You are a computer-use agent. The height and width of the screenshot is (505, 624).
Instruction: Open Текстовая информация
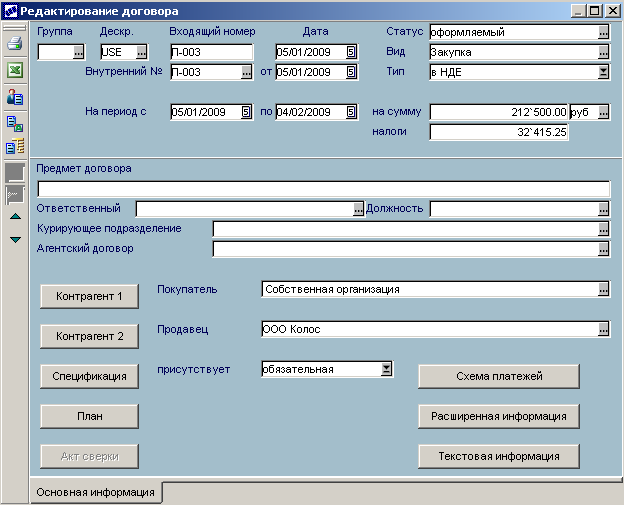coord(499,456)
